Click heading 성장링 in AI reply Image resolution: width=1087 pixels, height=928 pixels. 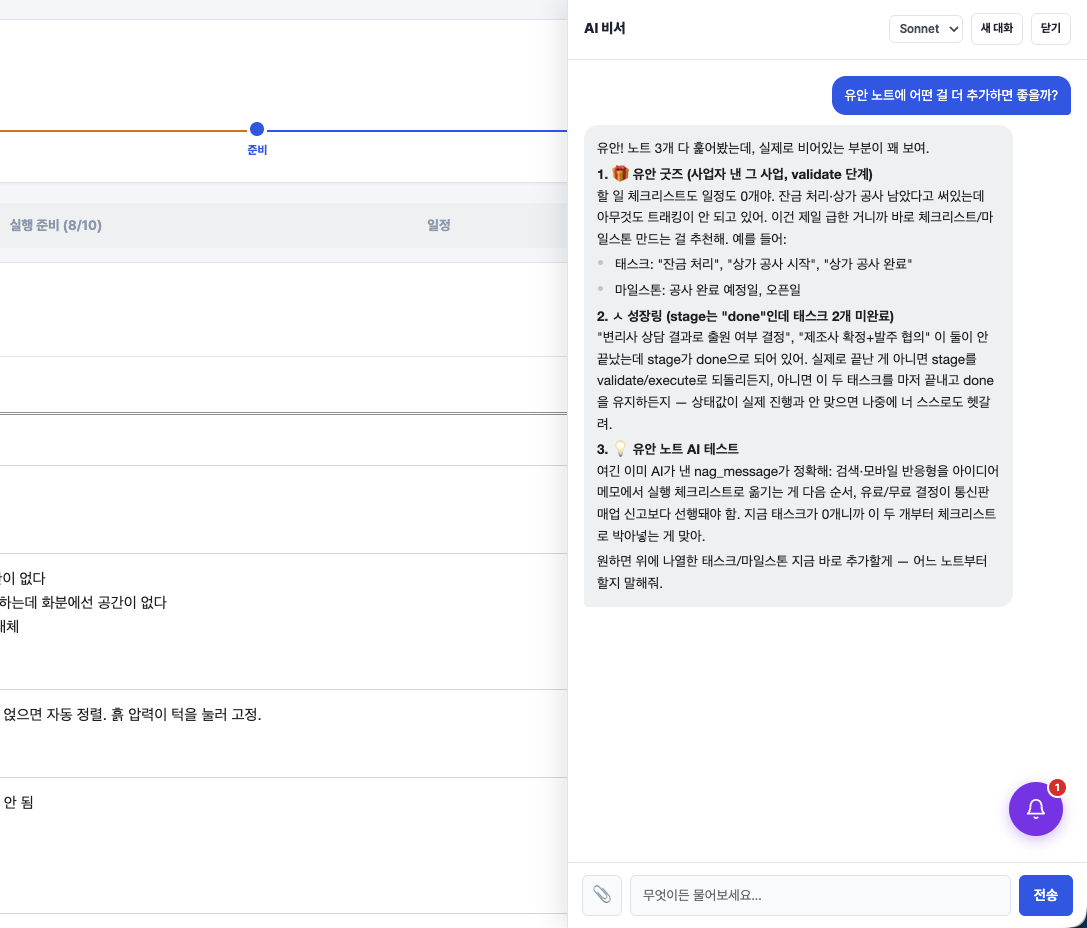pyautogui.click(x=745, y=316)
